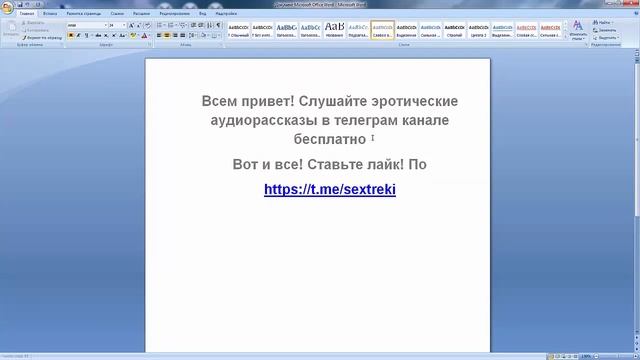Screen dimensions: 640x360
Task: Open the Office button menu
Action: coord(7,7)
